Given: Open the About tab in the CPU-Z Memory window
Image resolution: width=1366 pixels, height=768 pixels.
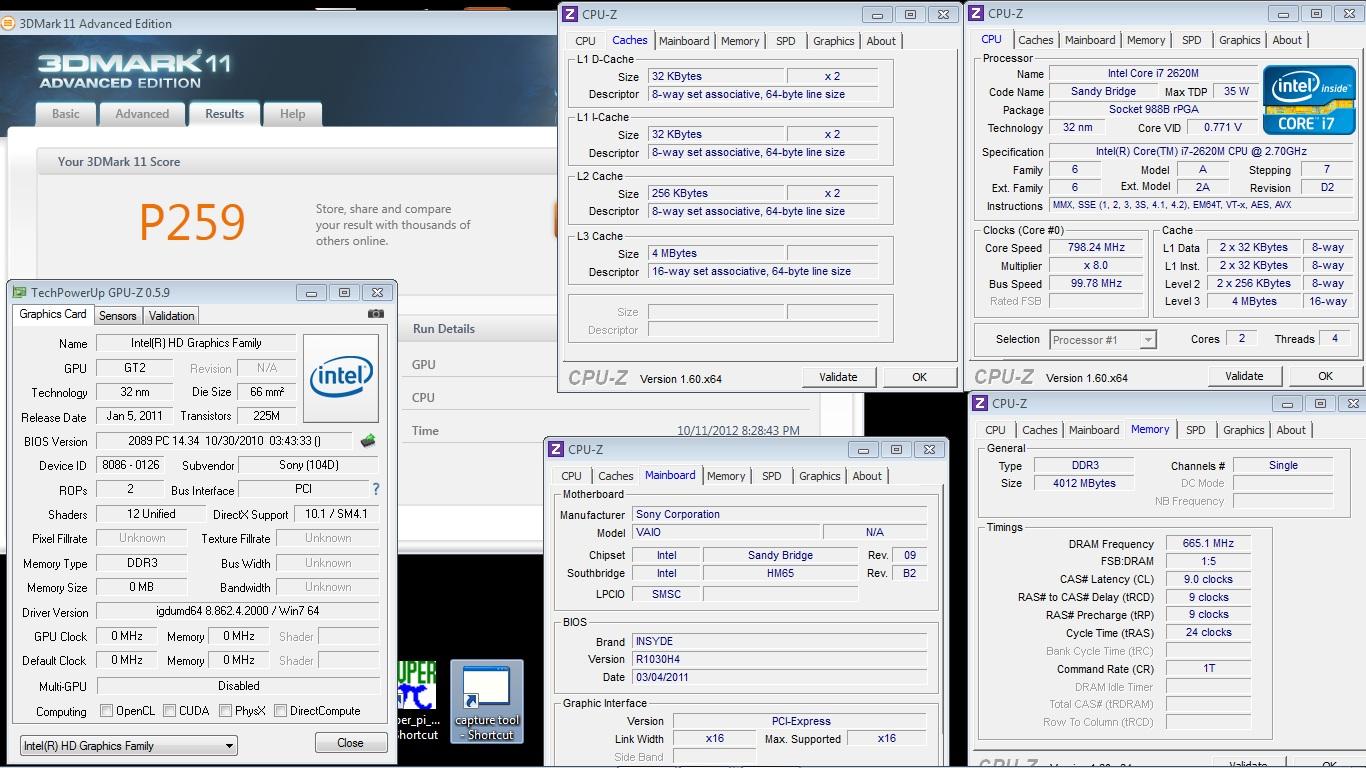Looking at the screenshot, I should click(1291, 430).
